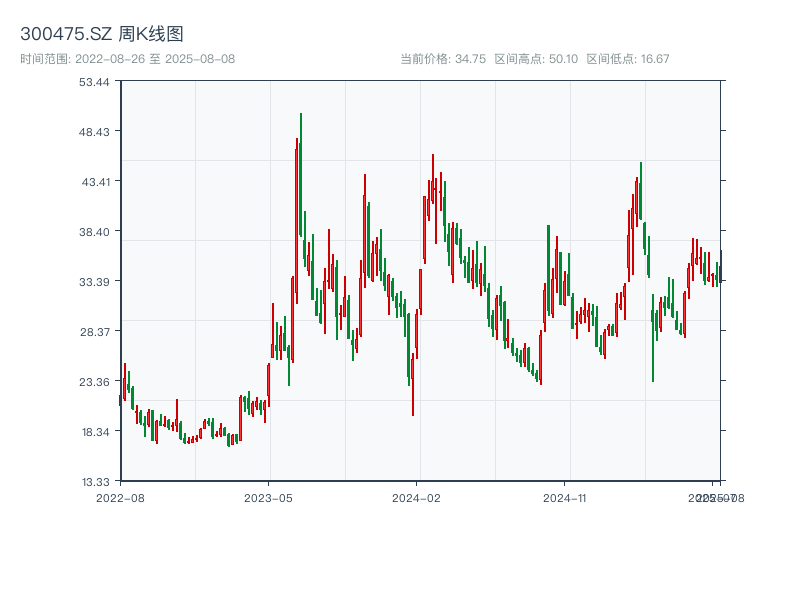Click the y-axis label 18.34
Image resolution: width=800 pixels, height=600 pixels.
point(95,432)
